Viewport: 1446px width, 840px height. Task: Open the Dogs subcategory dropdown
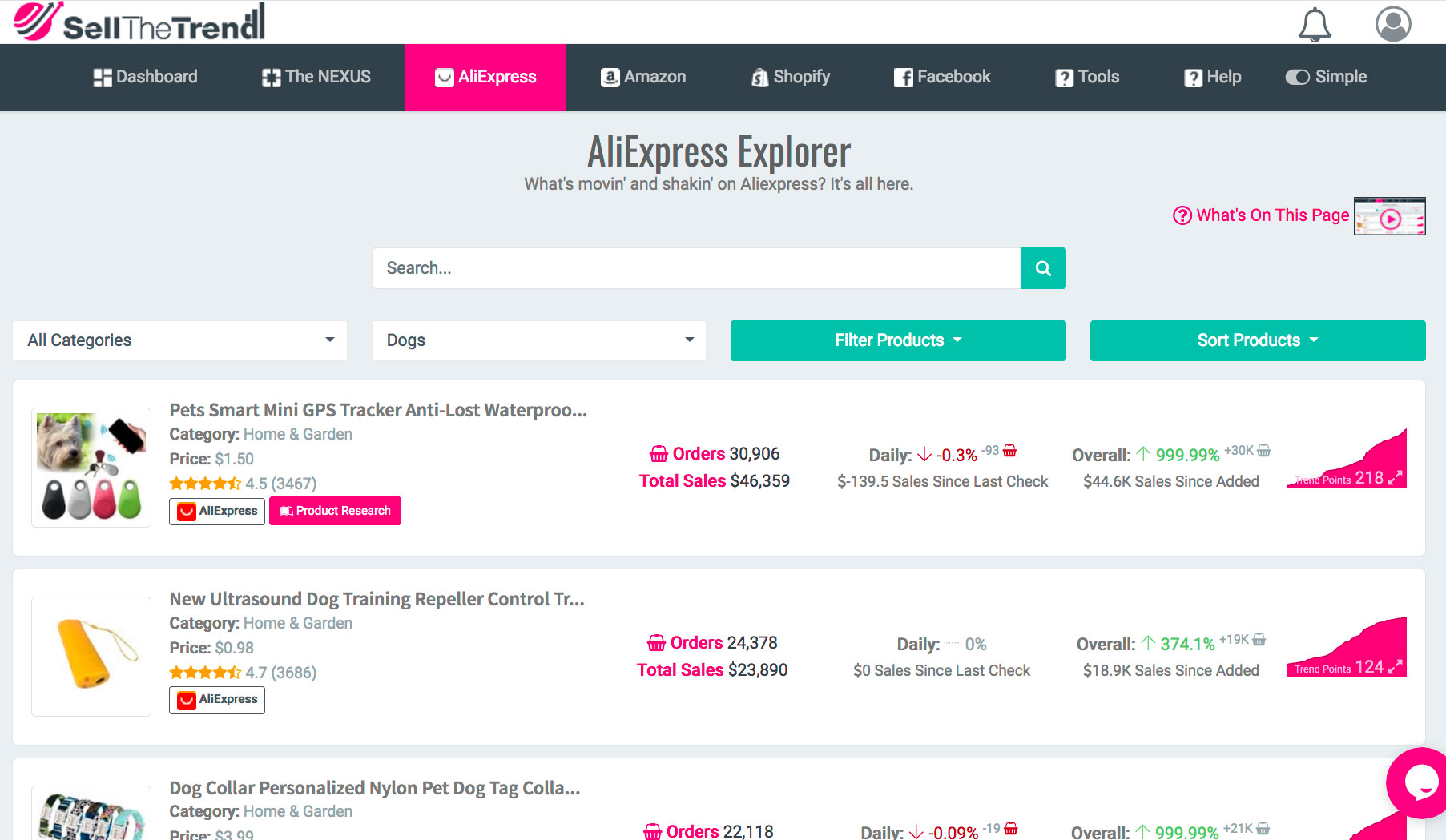(538, 340)
